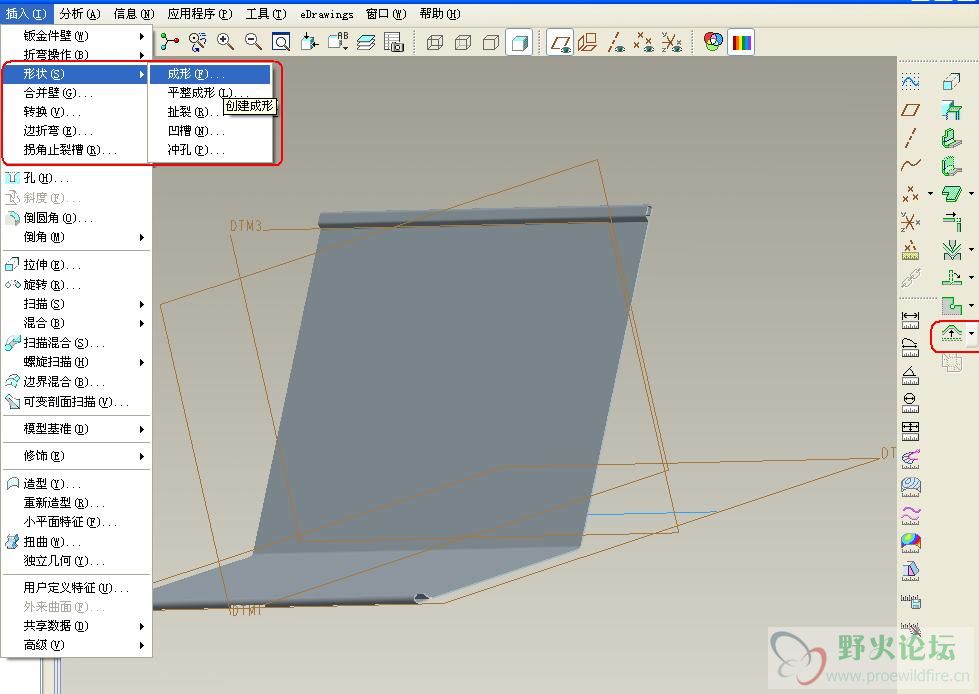Screen dimensions: 979x694
Task: Click the Angle measurement icon
Action: (x=910, y=375)
